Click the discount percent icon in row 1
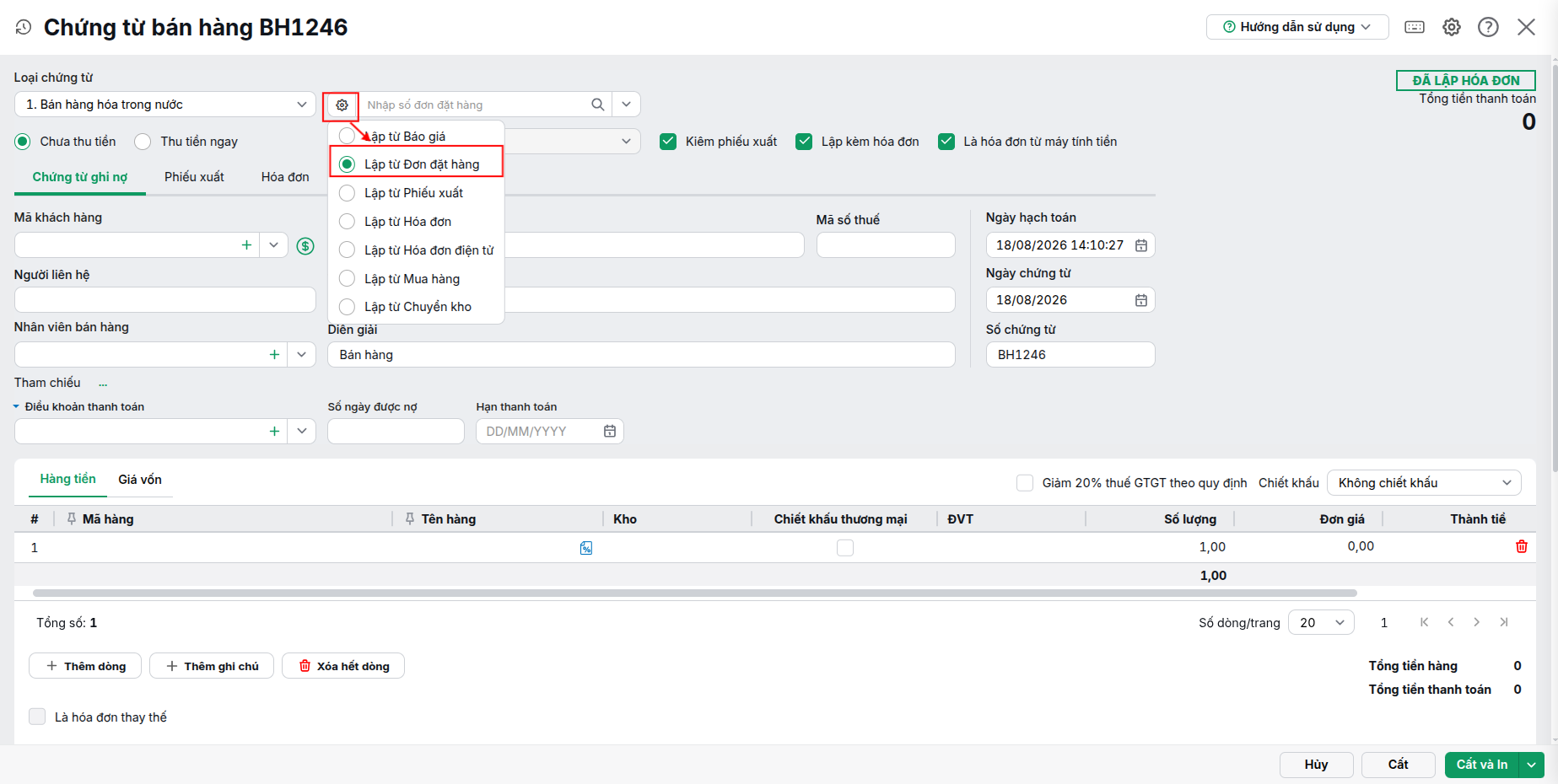Viewport: 1558px width, 784px height. pos(586,548)
